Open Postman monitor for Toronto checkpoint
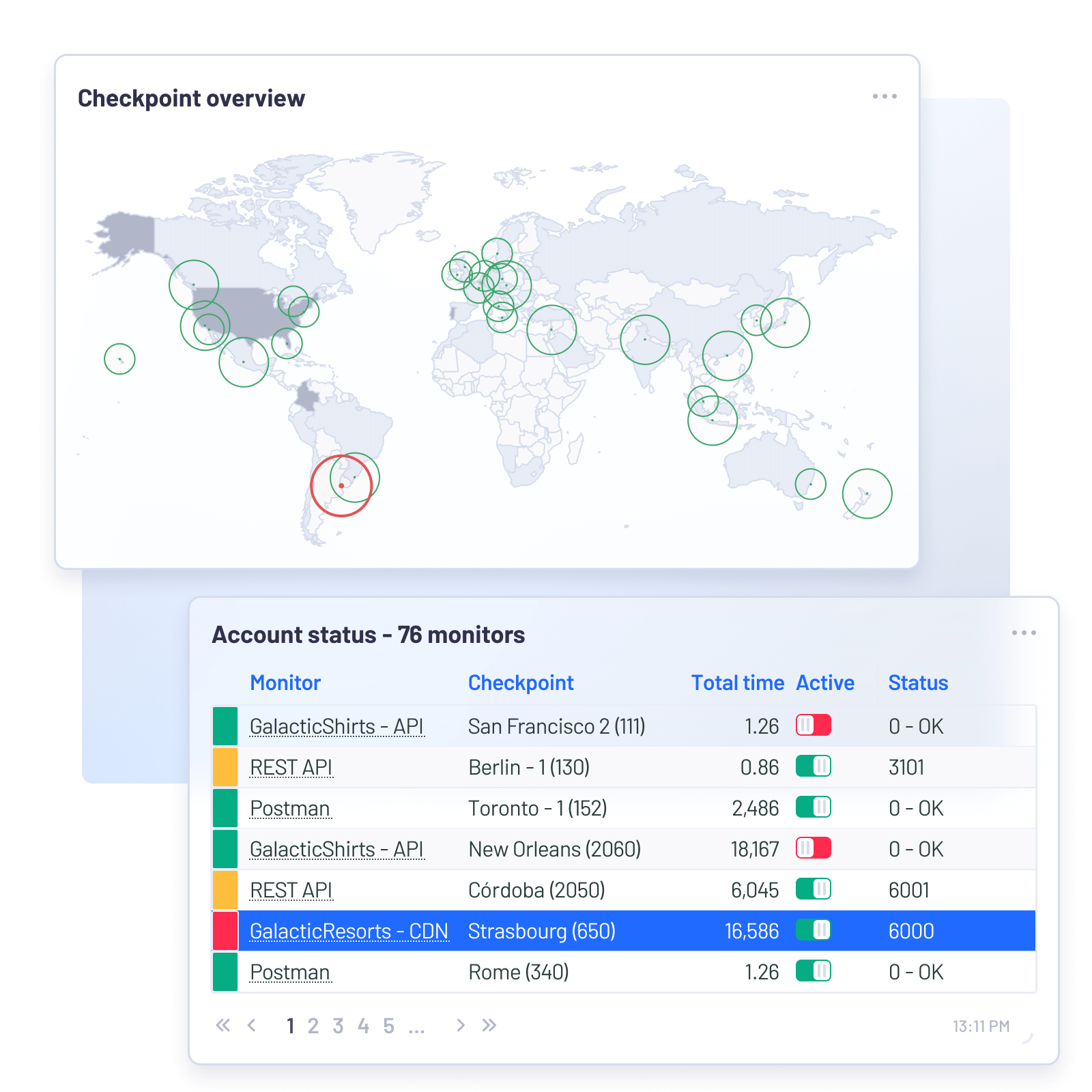Viewport: 1092px width, 1092px height. (290, 808)
